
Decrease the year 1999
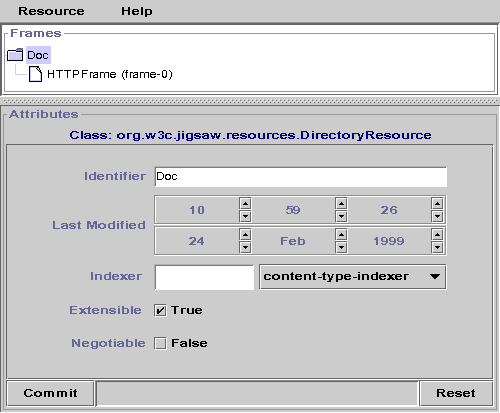[437, 247]
